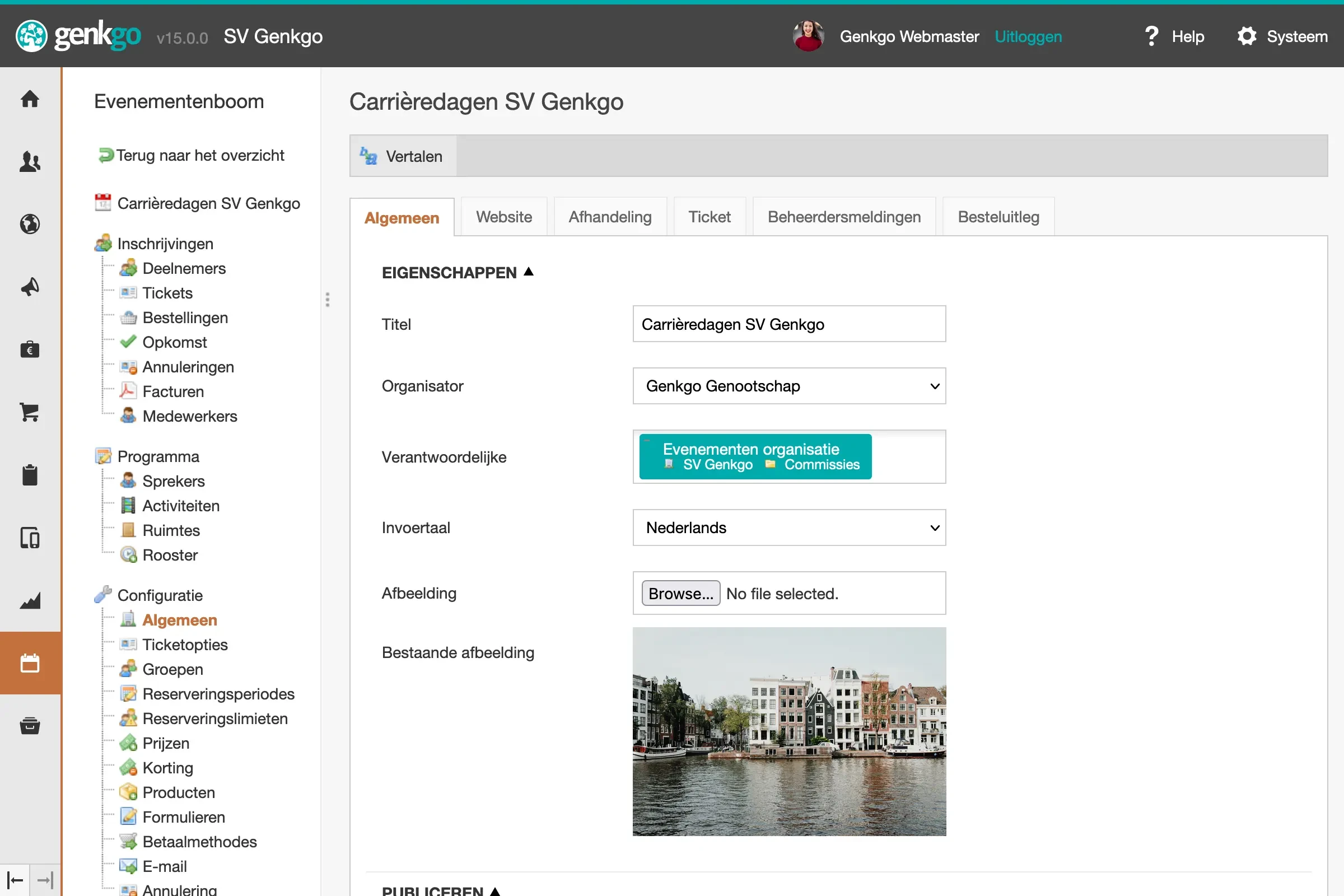Open the Invoertaal dropdown
The image size is (1344, 896).
point(788,528)
